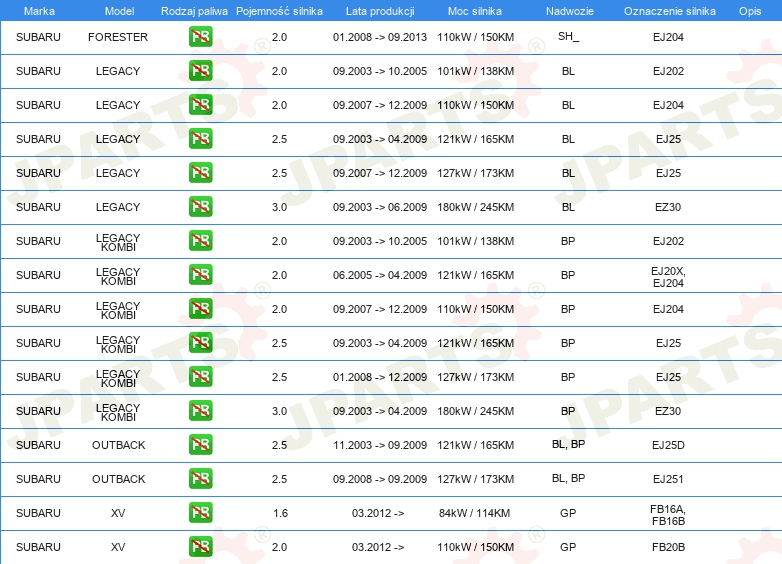
Task: Click the fuel icon in Outback EJ25D row
Action: click(x=200, y=444)
